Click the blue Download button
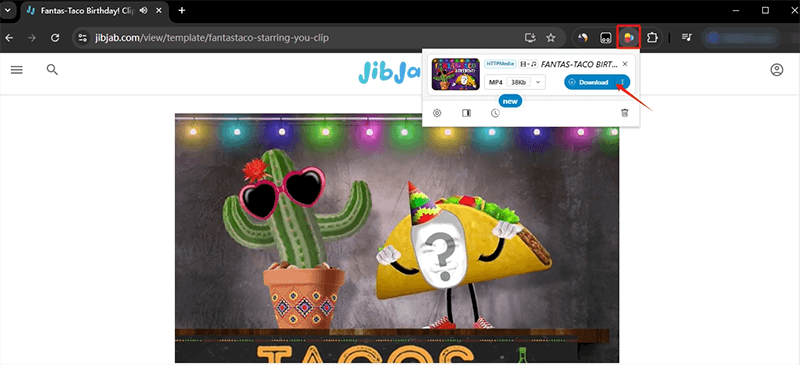This screenshot has width=800, height=365. tap(590, 82)
